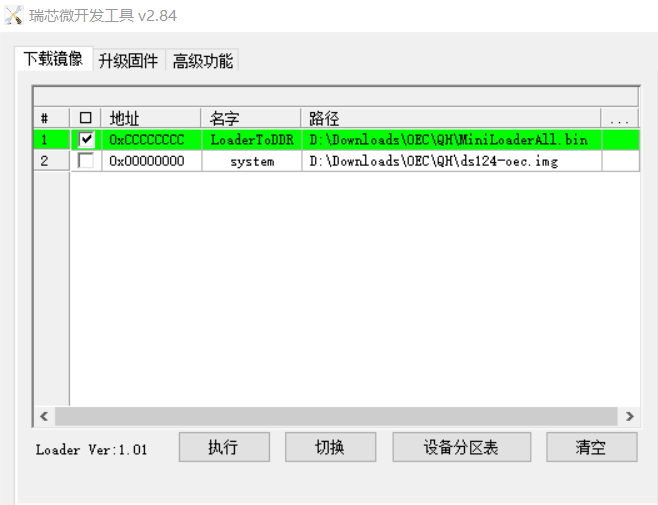Toggle the select-all checkbox in table header
Image resolution: width=658 pixels, height=505 pixels.
pos(85,119)
